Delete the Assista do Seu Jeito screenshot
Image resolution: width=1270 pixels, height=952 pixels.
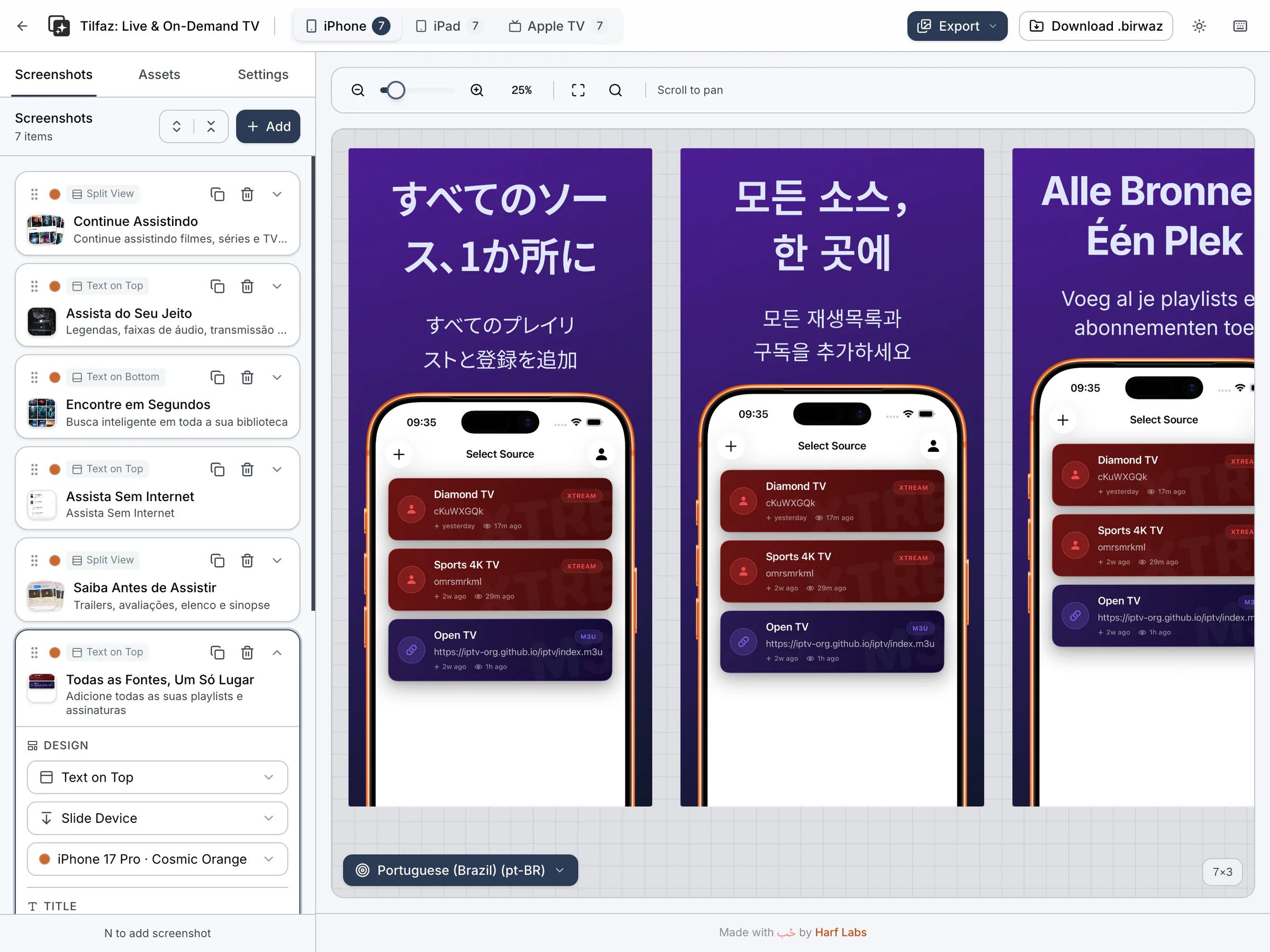pos(247,286)
